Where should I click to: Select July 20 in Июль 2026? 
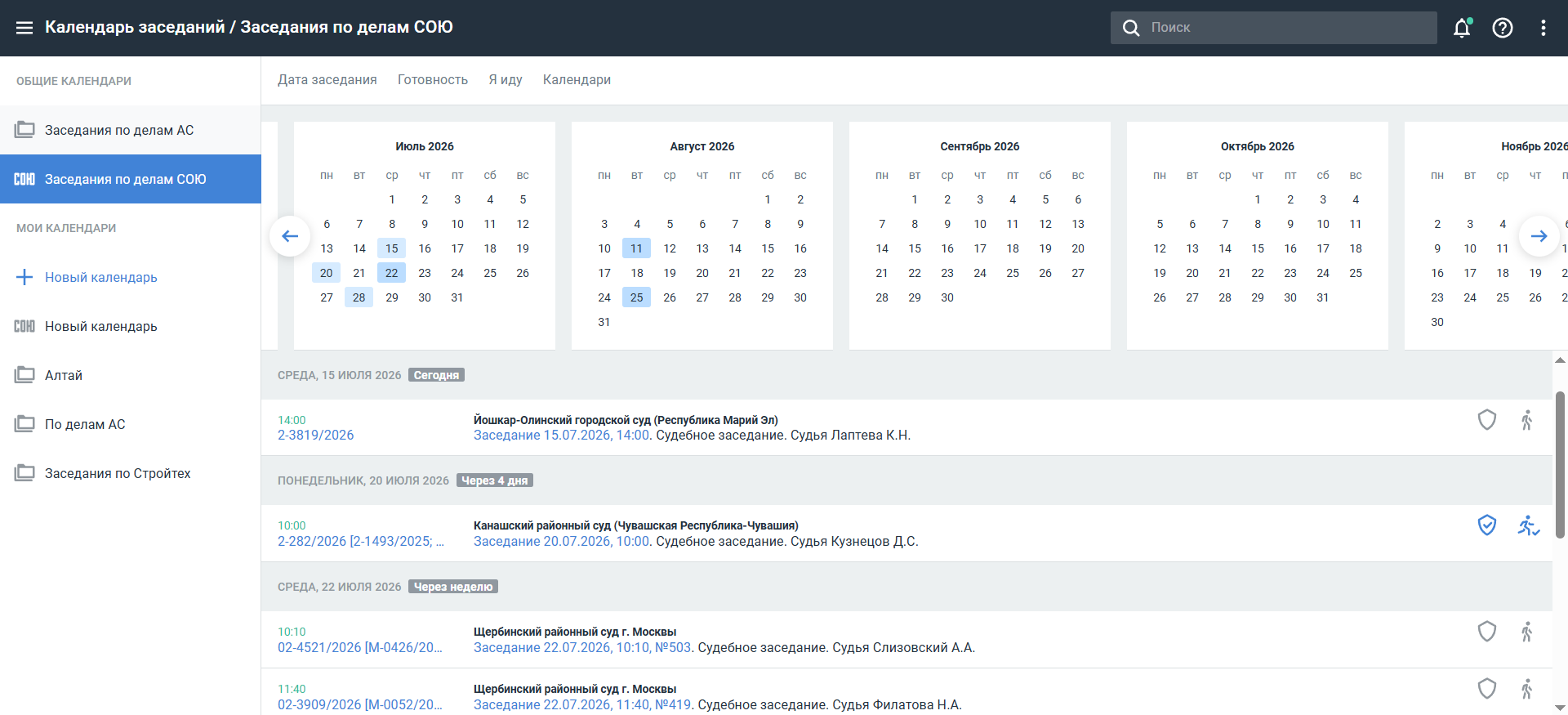(327, 273)
